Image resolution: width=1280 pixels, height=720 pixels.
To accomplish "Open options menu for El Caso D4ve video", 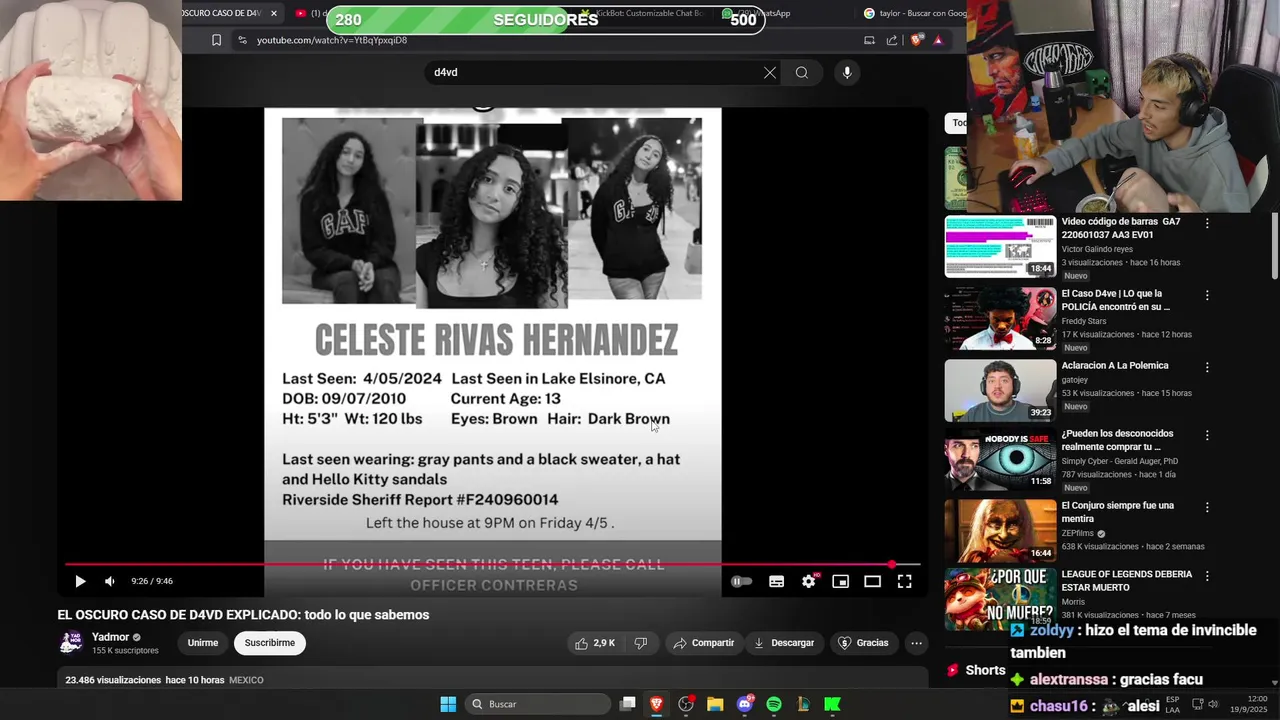I will [1207, 296].
